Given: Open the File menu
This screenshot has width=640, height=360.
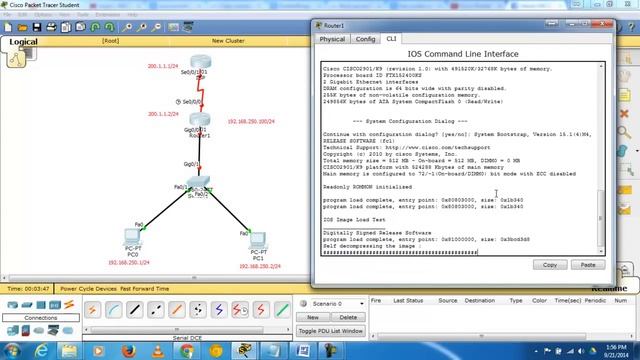Looking at the screenshot, I should pos(7,15).
